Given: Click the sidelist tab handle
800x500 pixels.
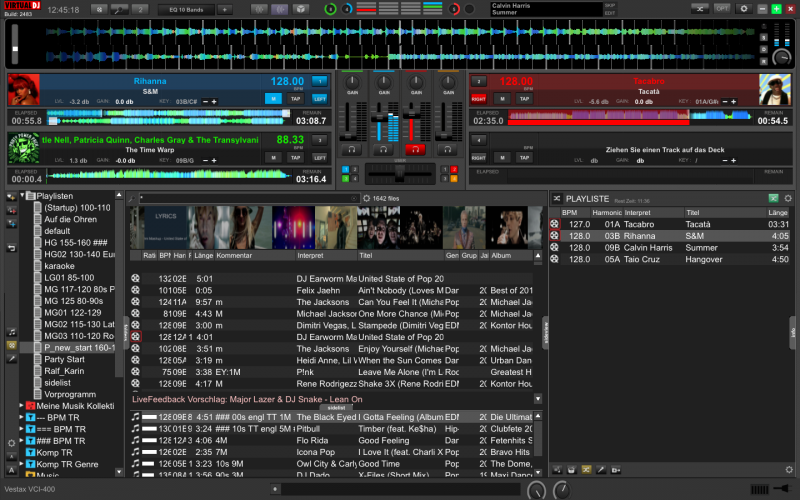Looking at the screenshot, I should pyautogui.click(x=336, y=408).
